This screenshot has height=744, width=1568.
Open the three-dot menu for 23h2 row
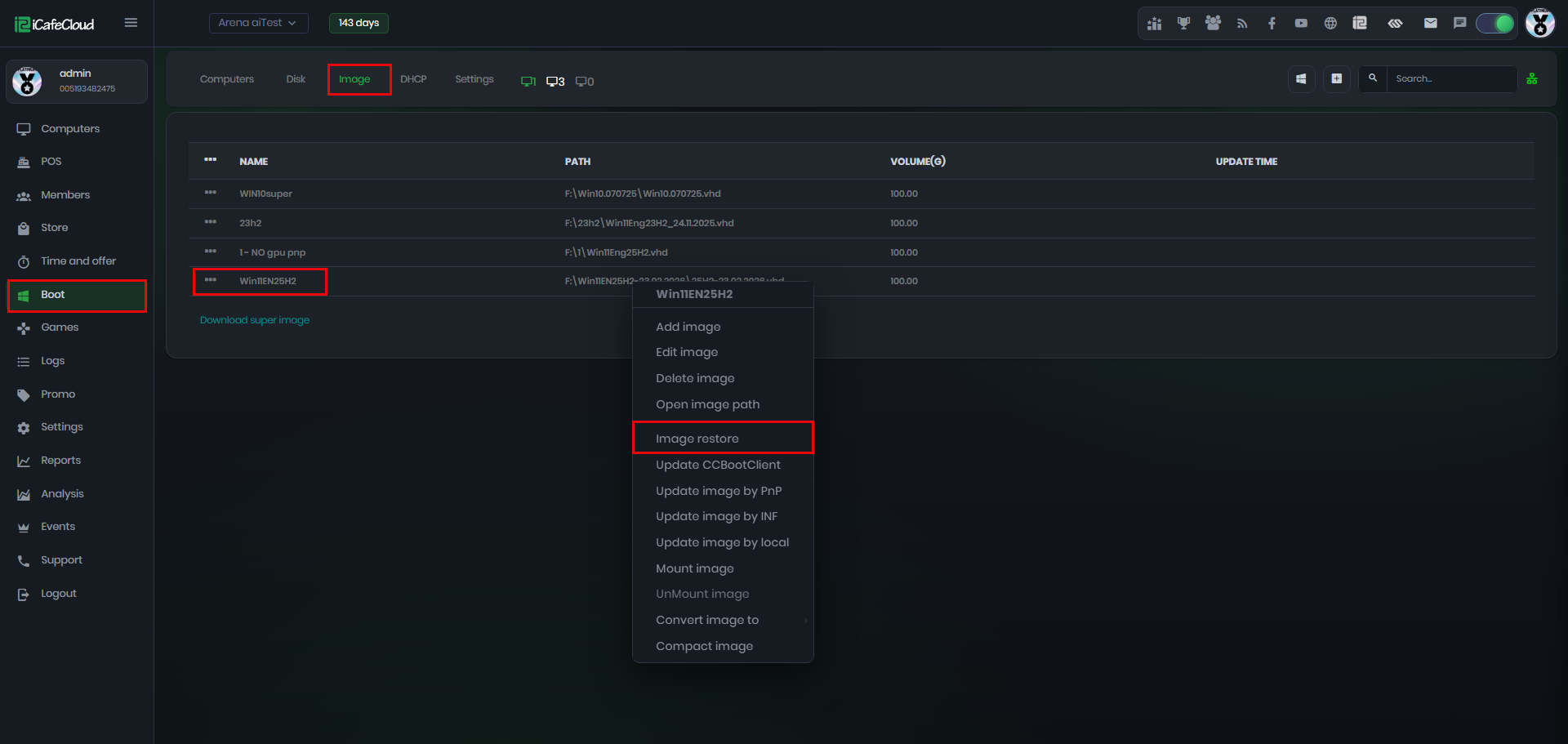[x=211, y=222]
